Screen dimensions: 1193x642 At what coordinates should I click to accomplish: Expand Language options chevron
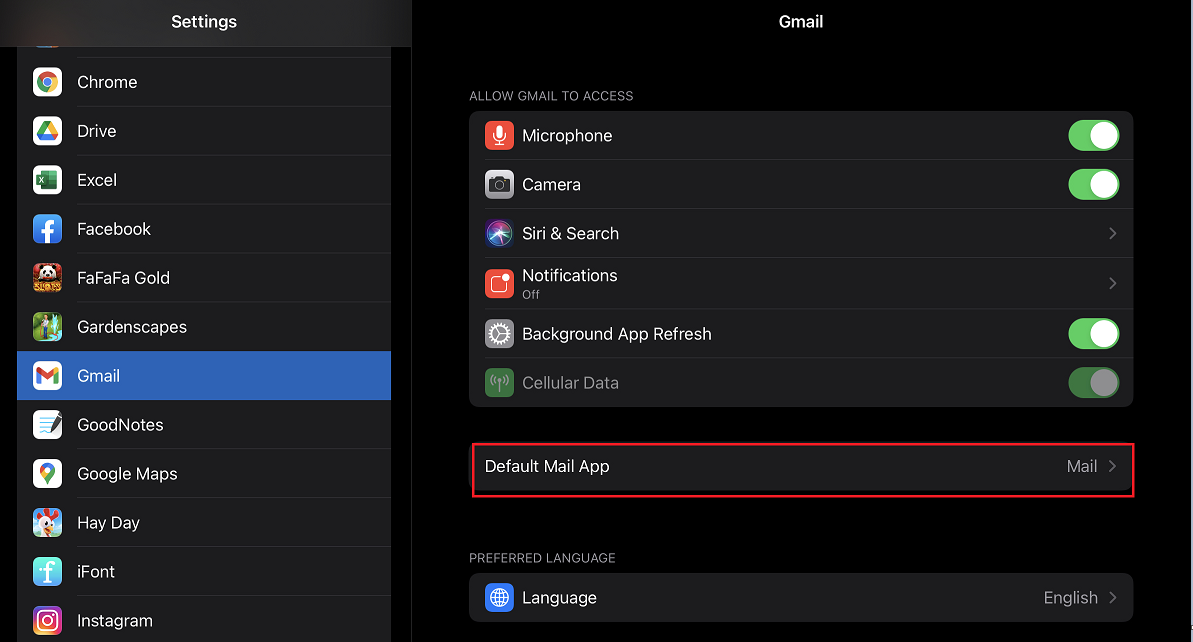coord(1112,598)
